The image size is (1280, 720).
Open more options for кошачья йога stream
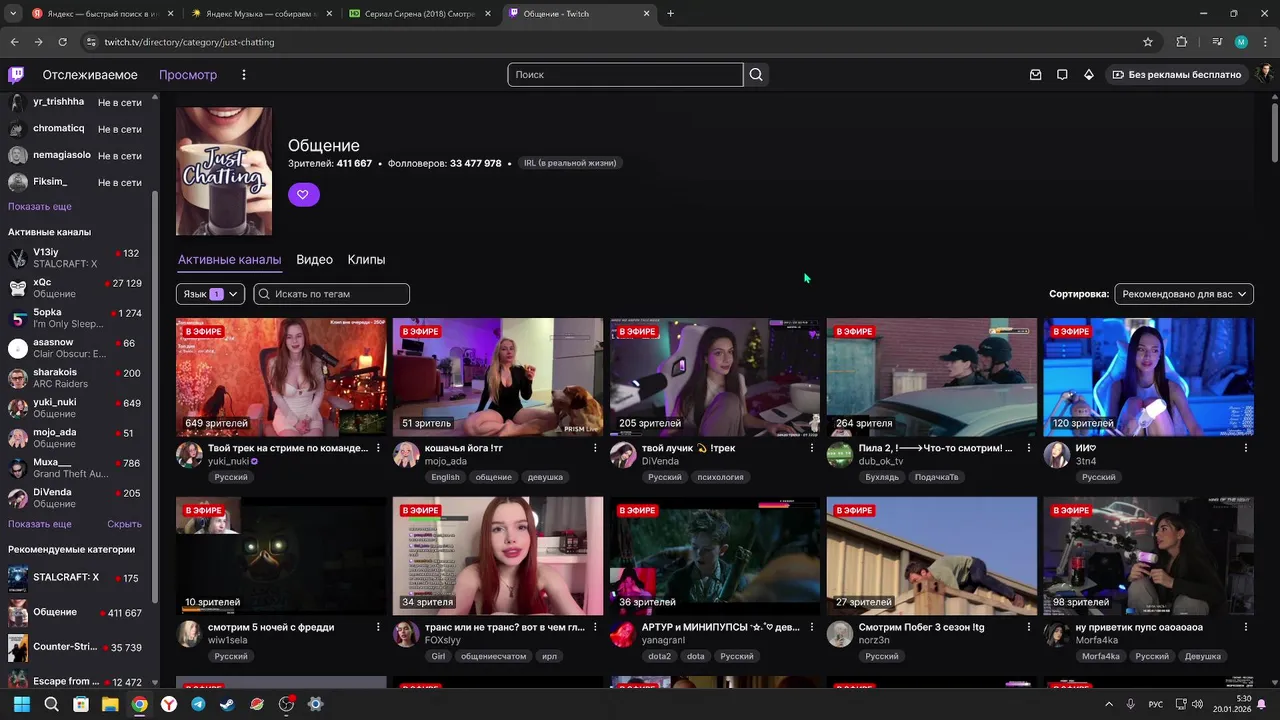point(595,448)
